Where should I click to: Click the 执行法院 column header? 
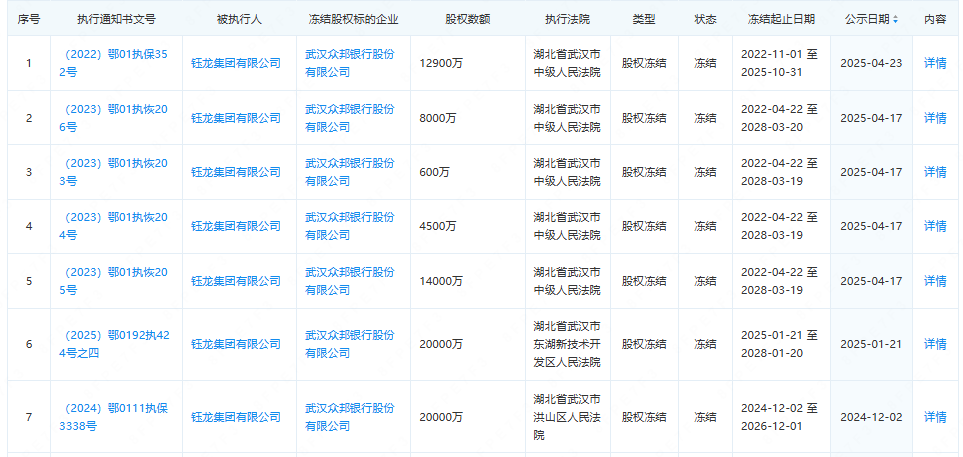(x=567, y=20)
